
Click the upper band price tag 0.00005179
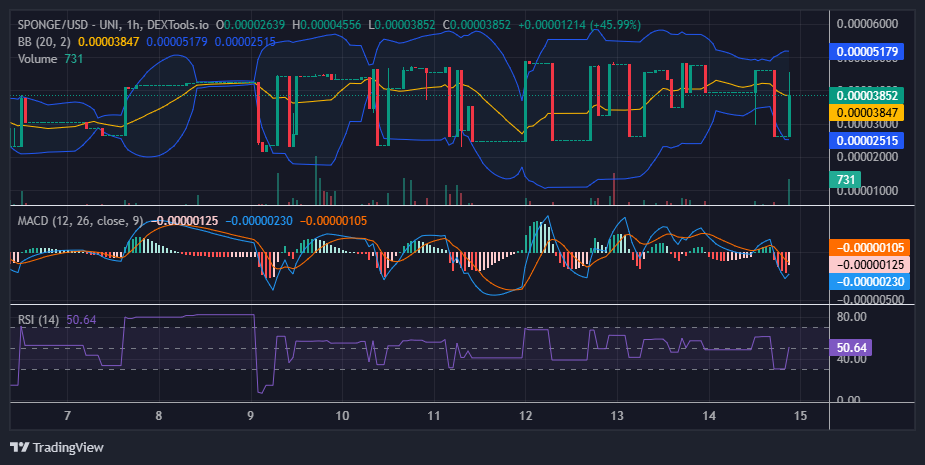[x=867, y=51]
